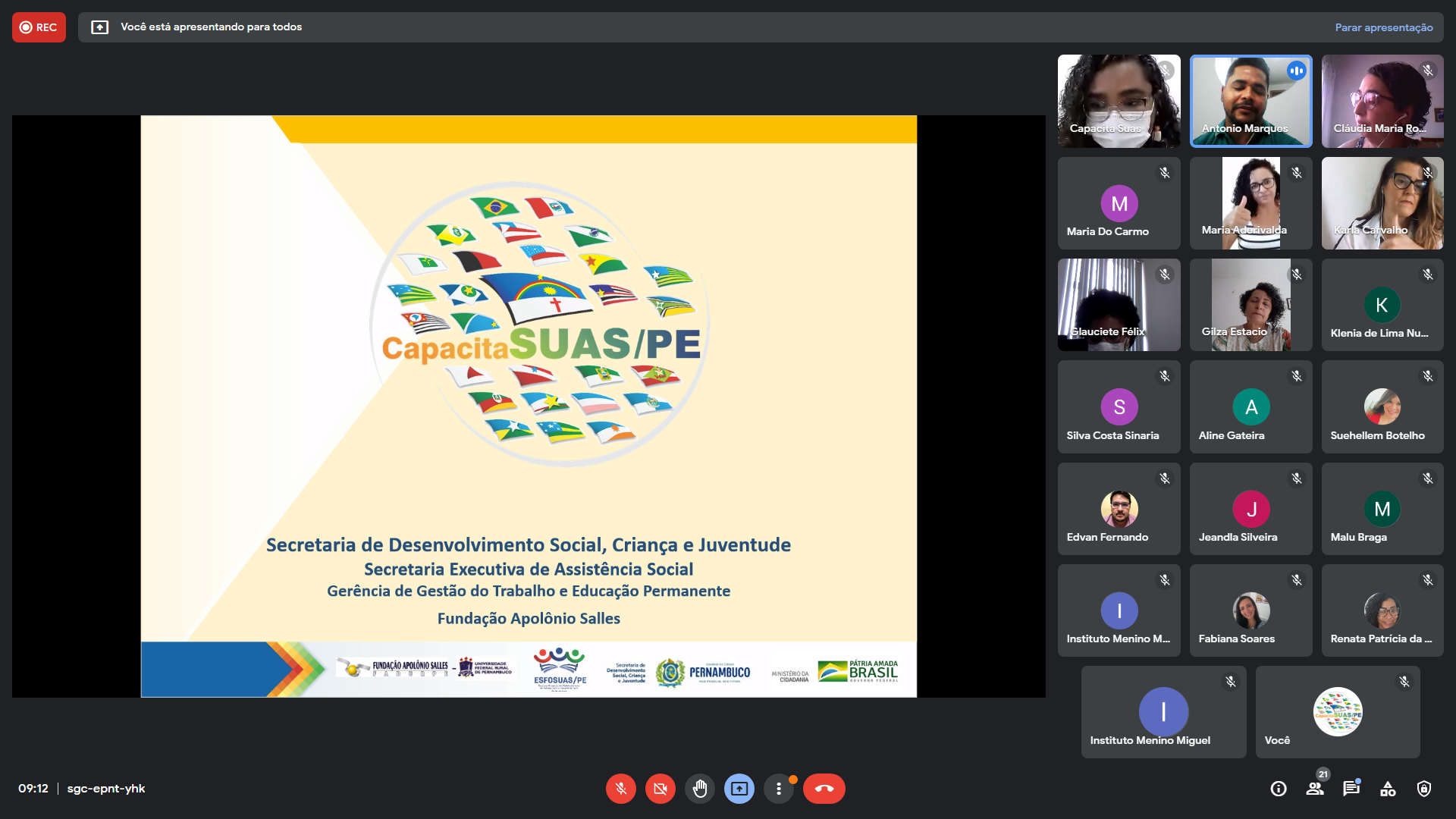
Task: Open the activities shapes icon
Action: pos(1388,789)
